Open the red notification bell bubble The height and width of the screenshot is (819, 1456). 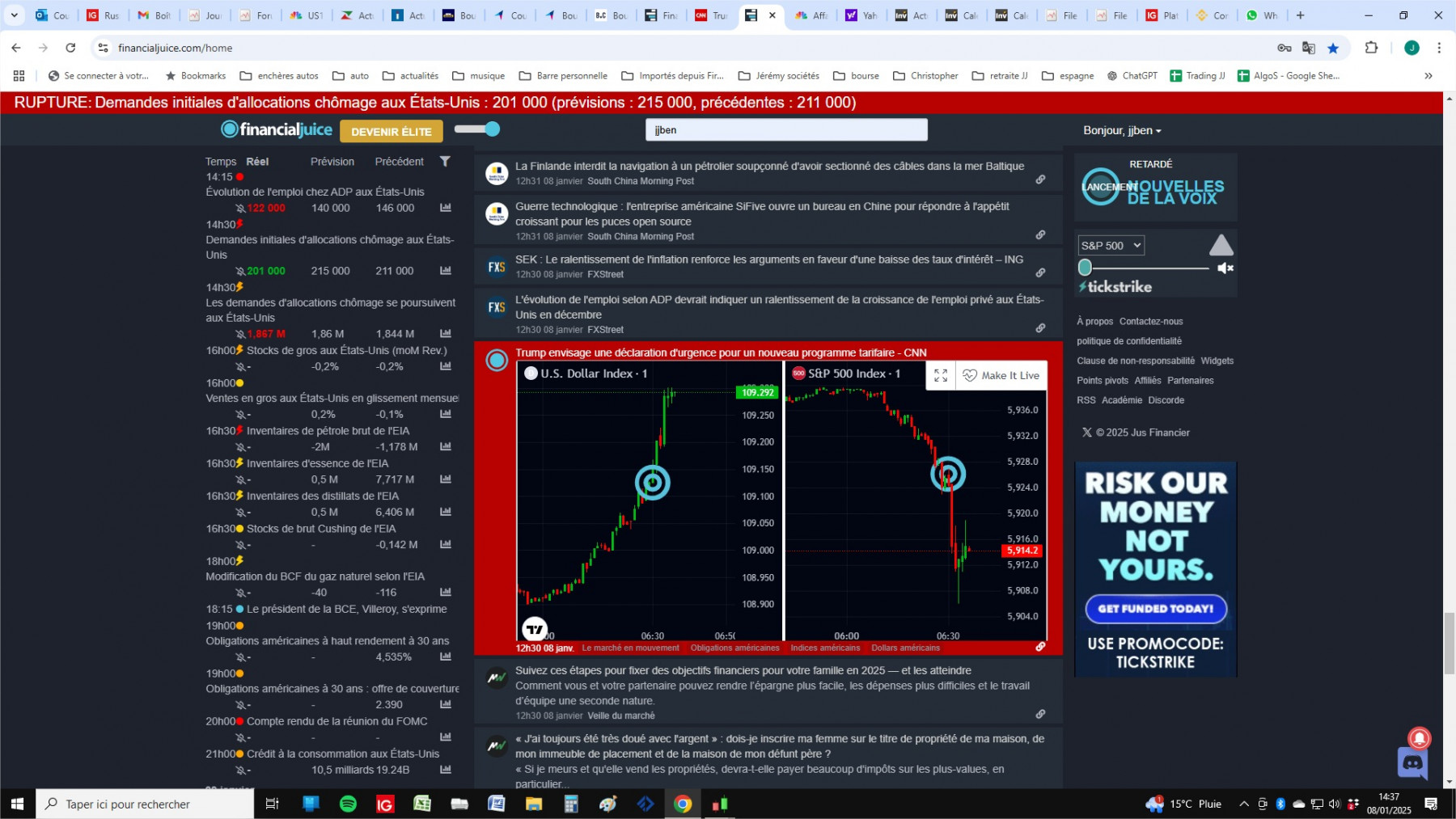[1419, 738]
